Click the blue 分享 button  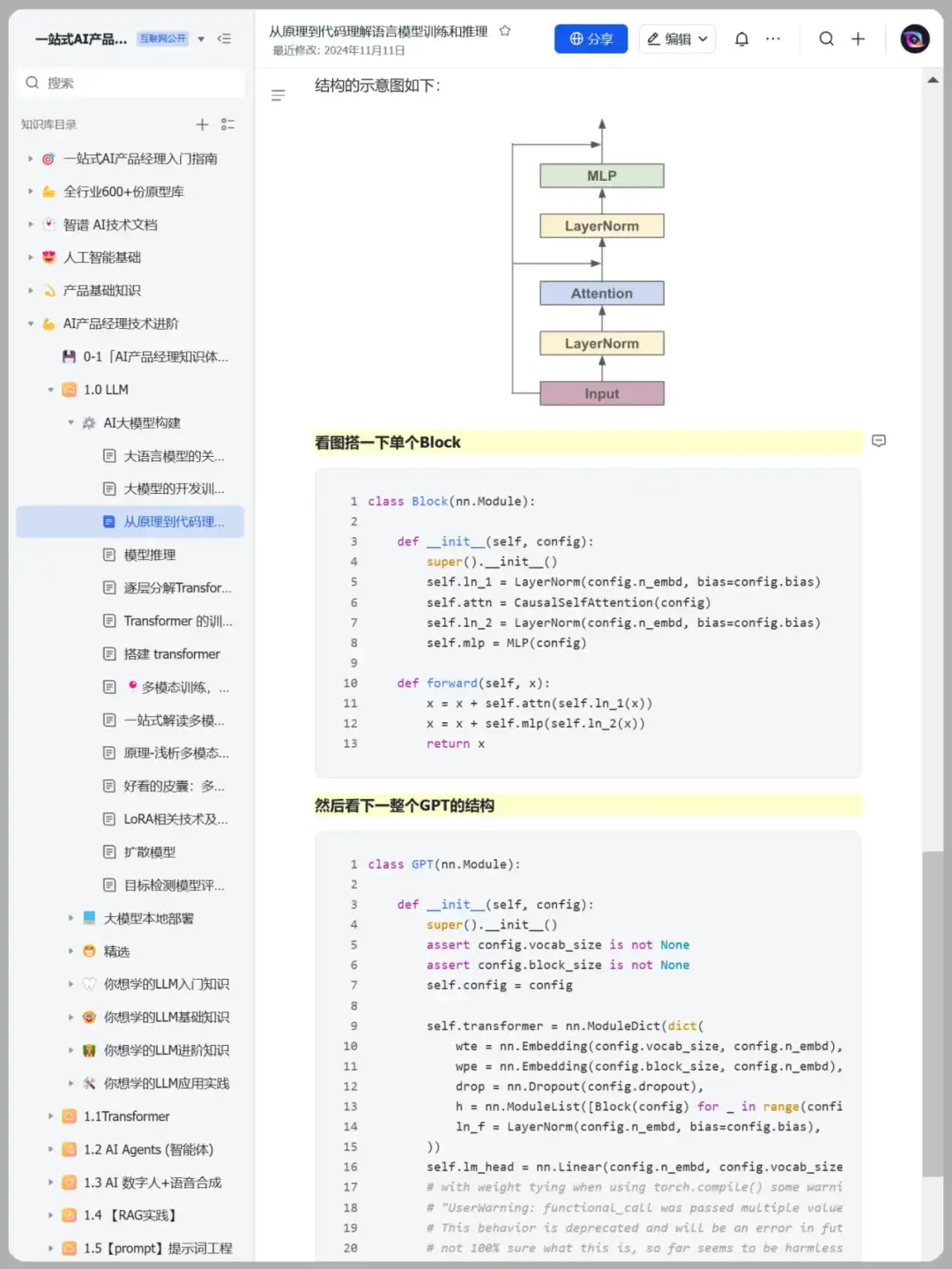click(591, 39)
